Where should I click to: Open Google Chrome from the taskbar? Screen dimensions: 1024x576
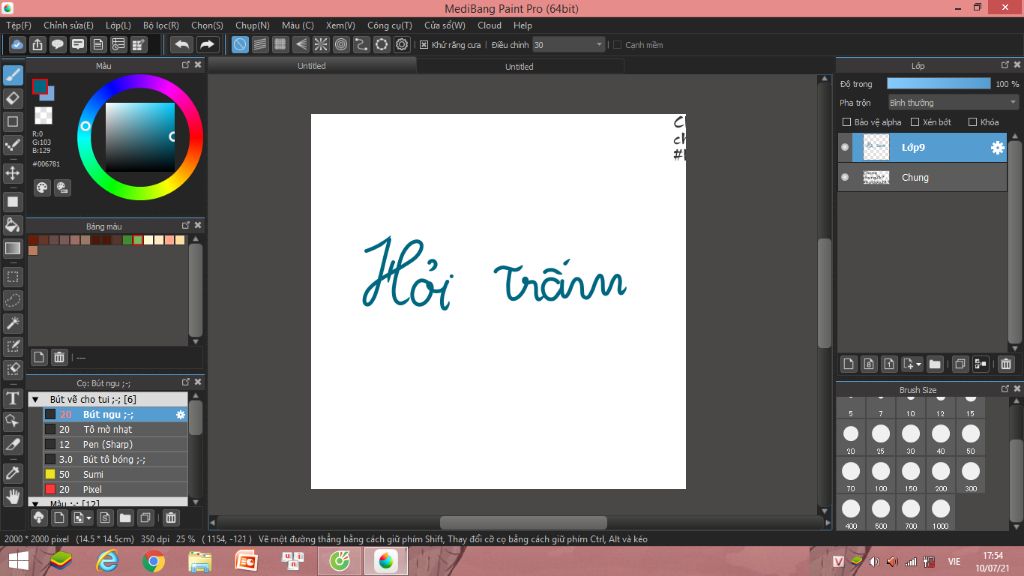(x=153, y=562)
